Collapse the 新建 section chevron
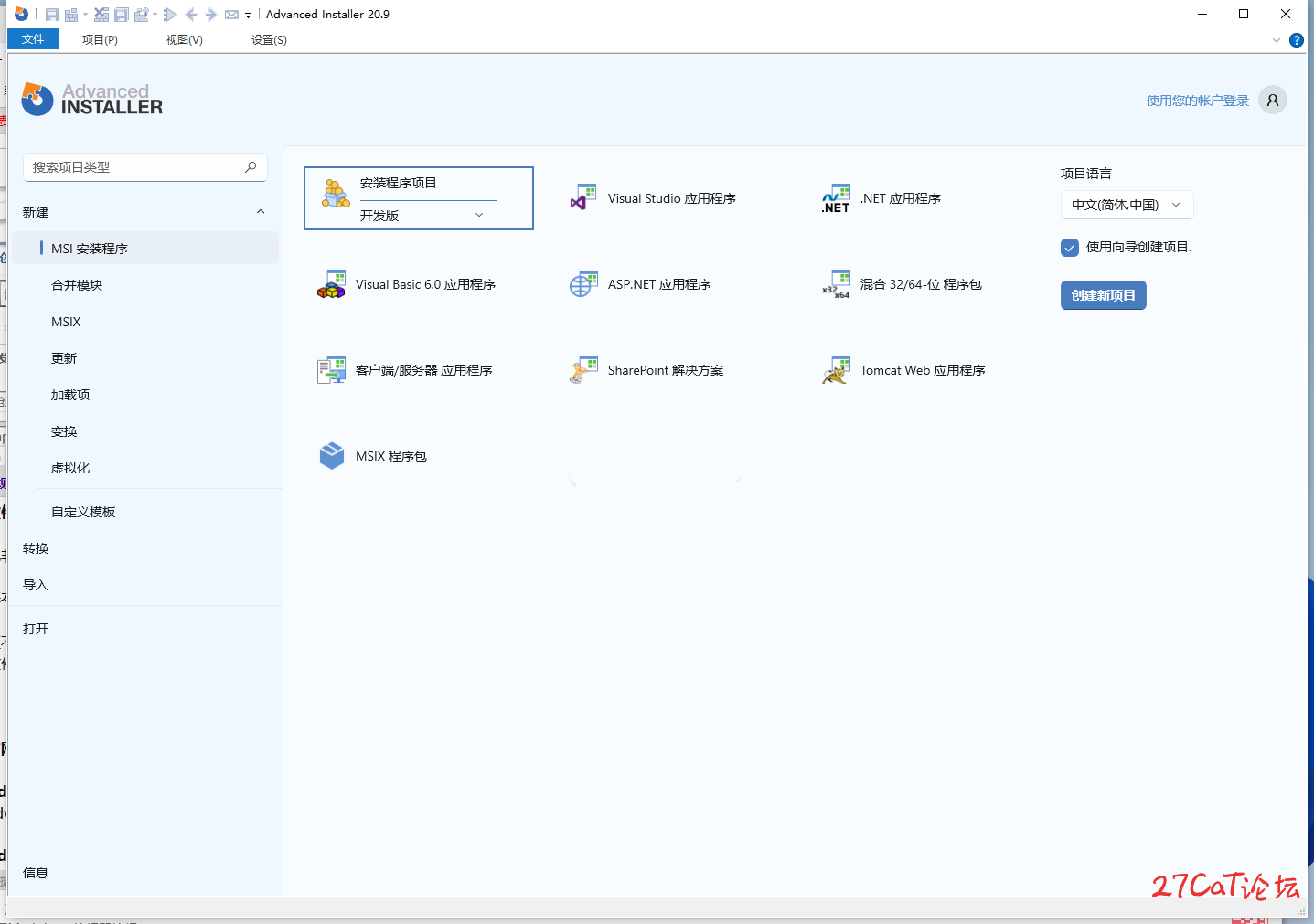Viewport: 1314px width, 924px height. click(261, 212)
